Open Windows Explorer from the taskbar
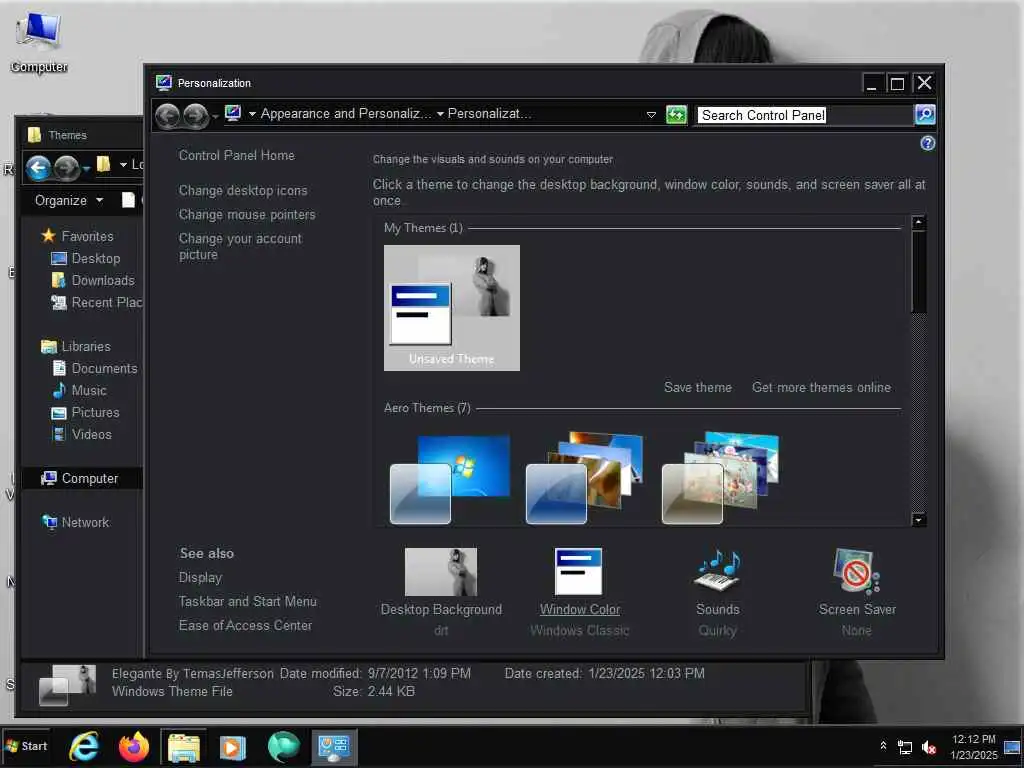This screenshot has width=1024, height=768. (x=184, y=747)
